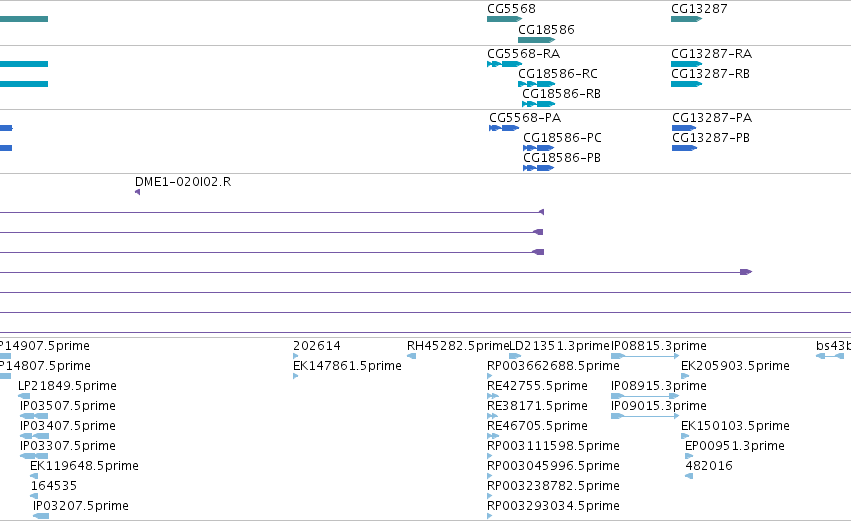Click EST label LD21351.3prime

tap(560, 346)
